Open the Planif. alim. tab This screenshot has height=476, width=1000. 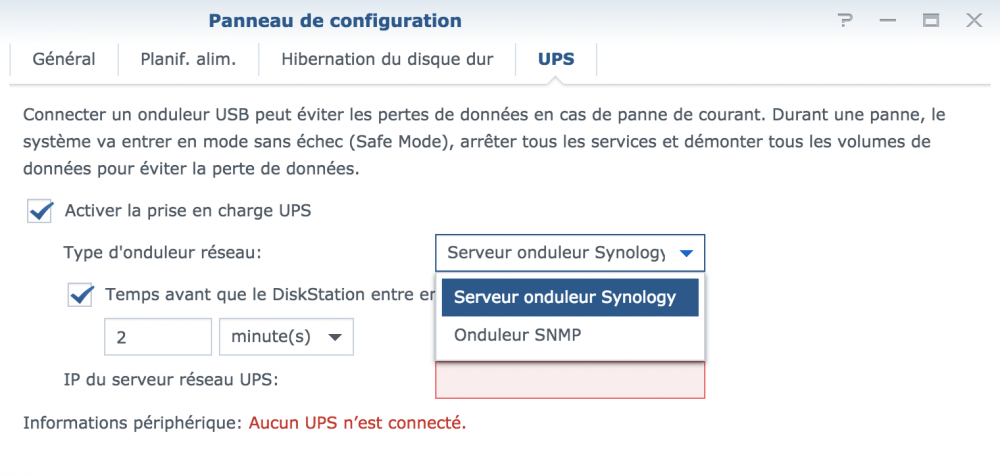pos(189,59)
